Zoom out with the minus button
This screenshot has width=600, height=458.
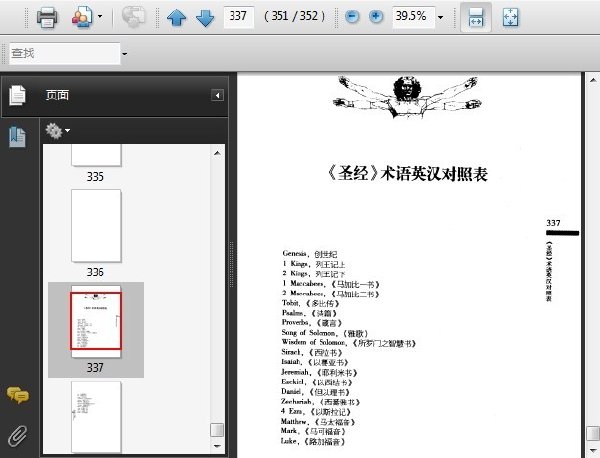point(352,16)
